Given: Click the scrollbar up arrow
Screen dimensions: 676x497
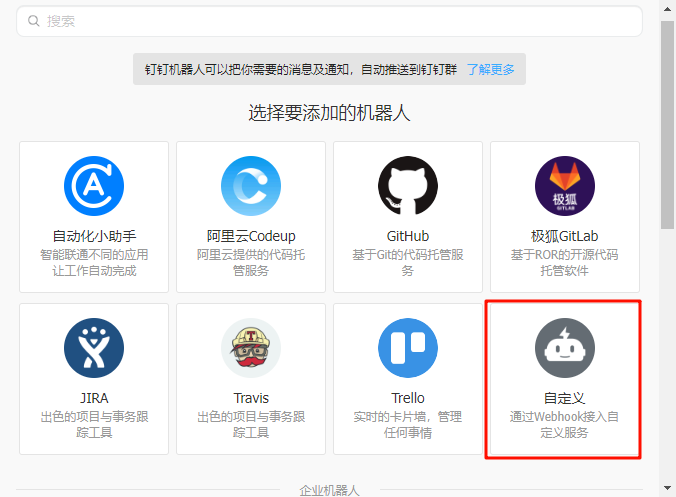Looking at the screenshot, I should coord(667,9).
